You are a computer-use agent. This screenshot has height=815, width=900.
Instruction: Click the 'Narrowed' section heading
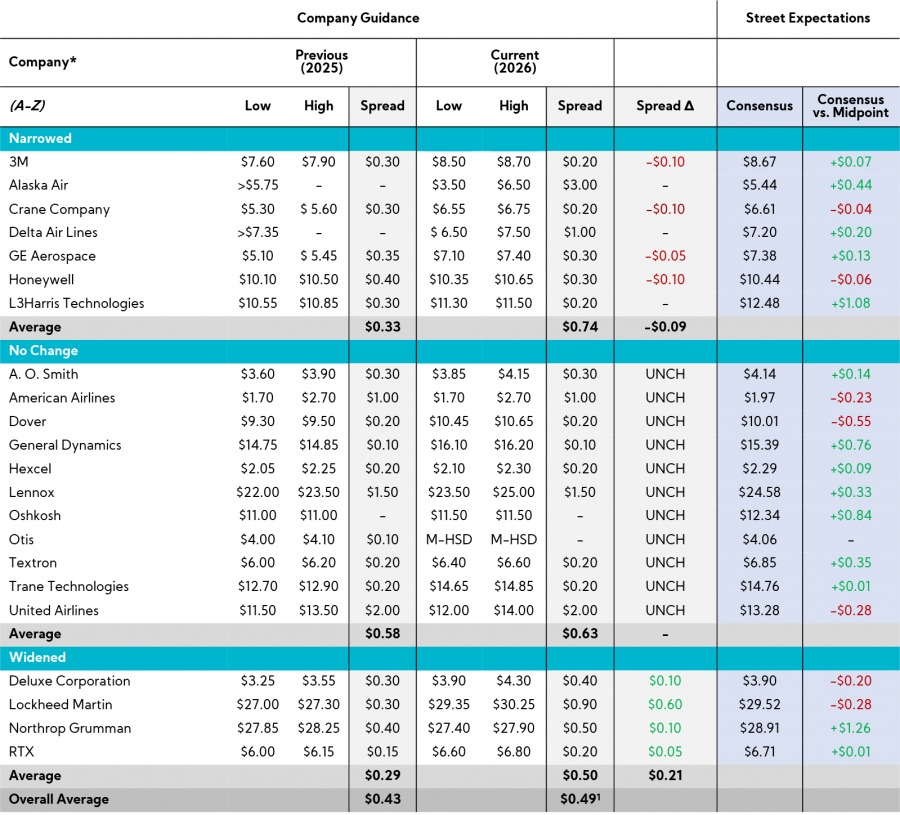[x=40, y=139]
